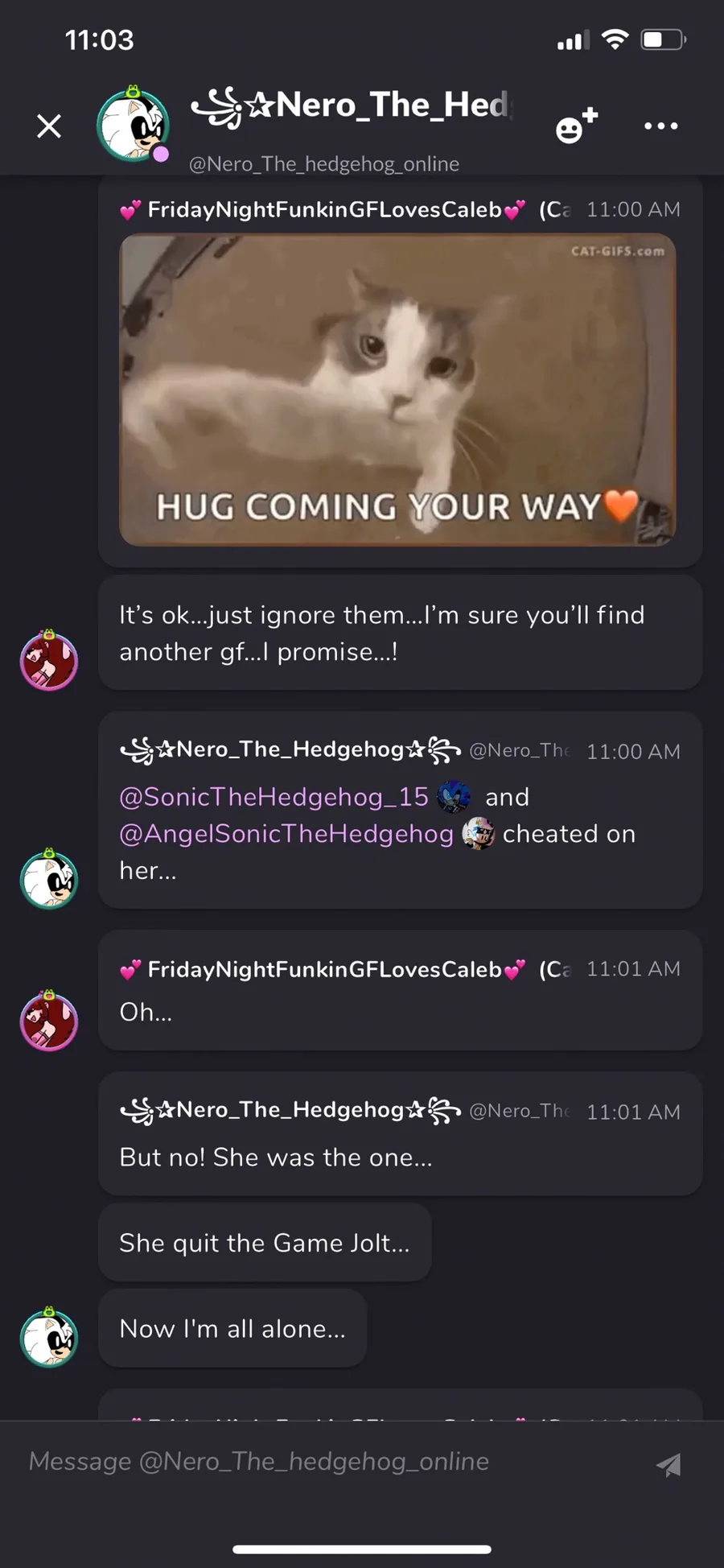
Task: Tap the @SonicTheHedgehog_15 mention
Action: [x=274, y=797]
